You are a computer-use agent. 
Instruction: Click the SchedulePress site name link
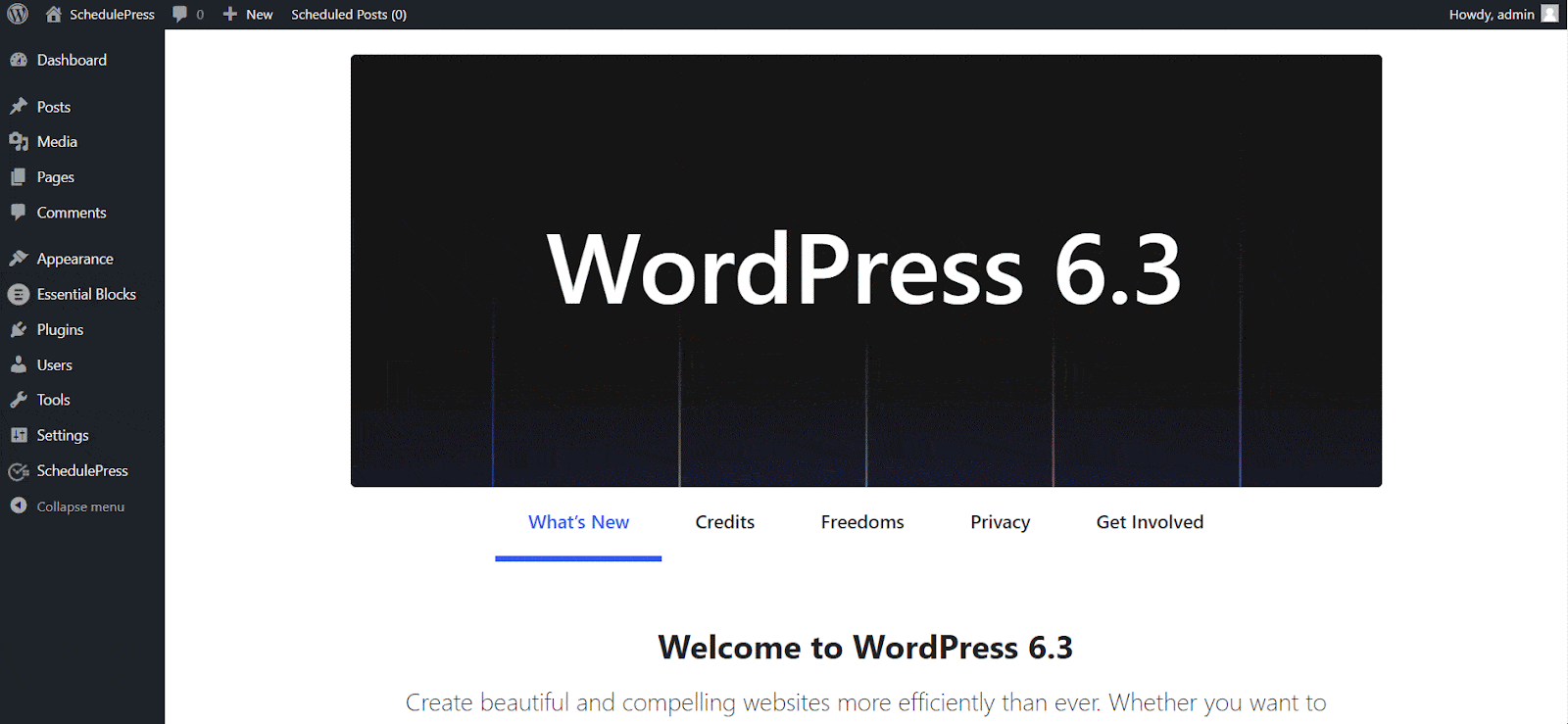tap(112, 14)
